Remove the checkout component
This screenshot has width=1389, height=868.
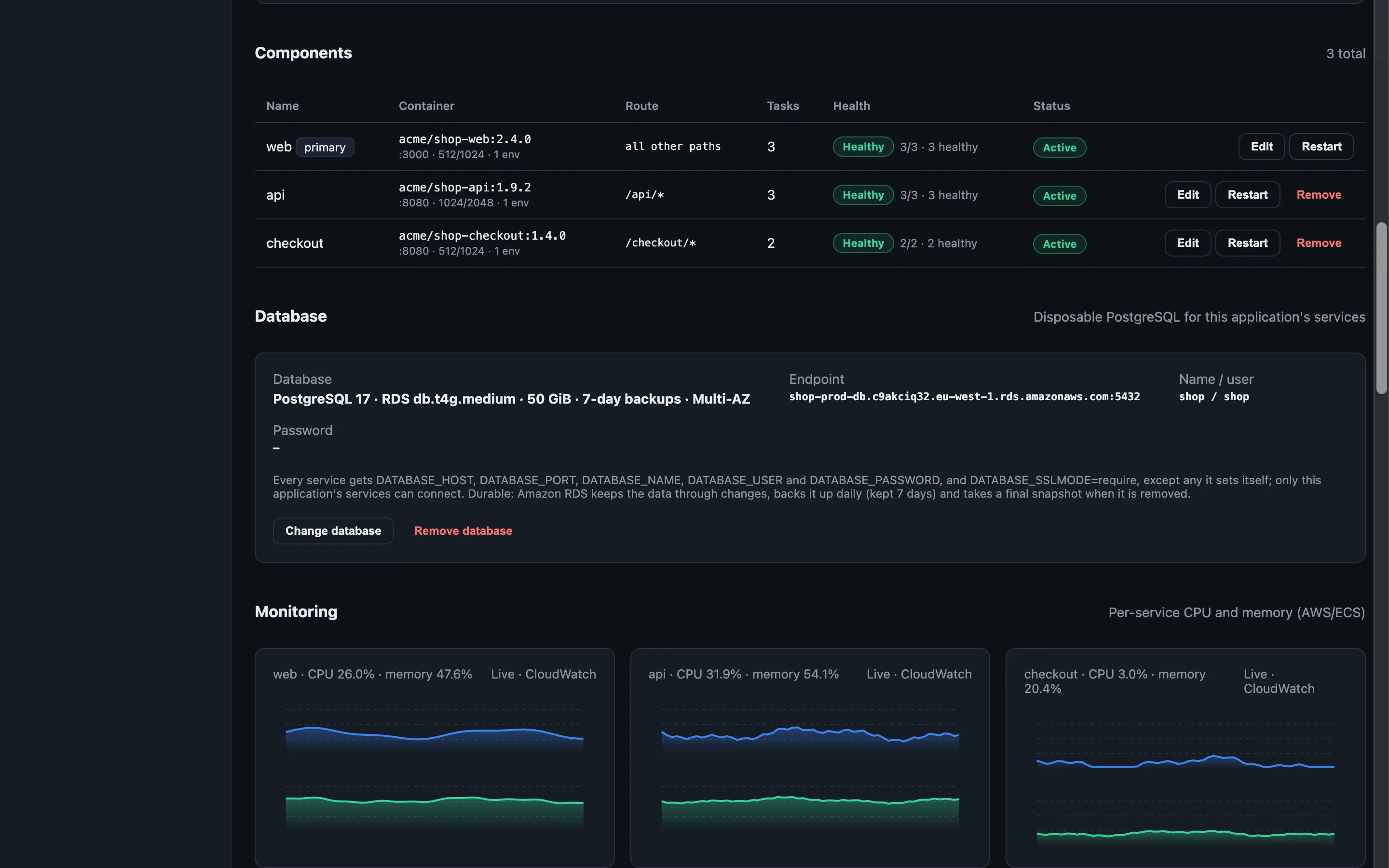(1319, 243)
